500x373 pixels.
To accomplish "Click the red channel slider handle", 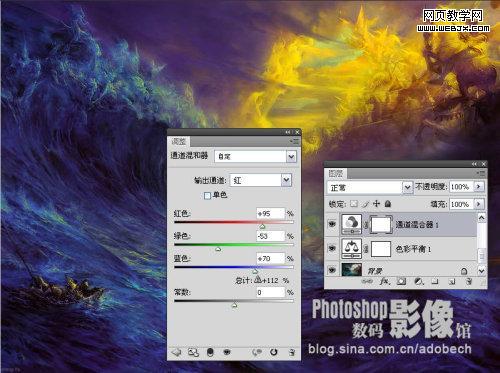I will tap(262, 227).
